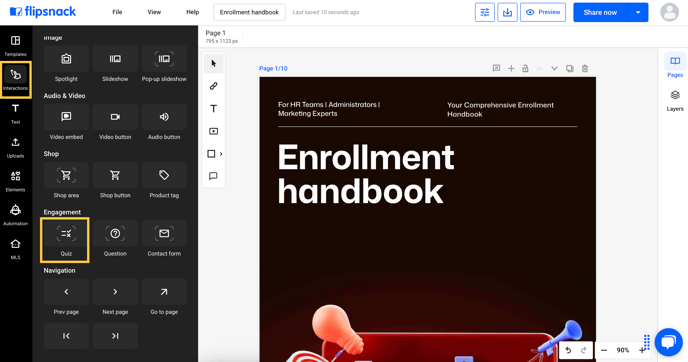688x362 pixels.
Task: Open the View menu
Action: (x=154, y=12)
